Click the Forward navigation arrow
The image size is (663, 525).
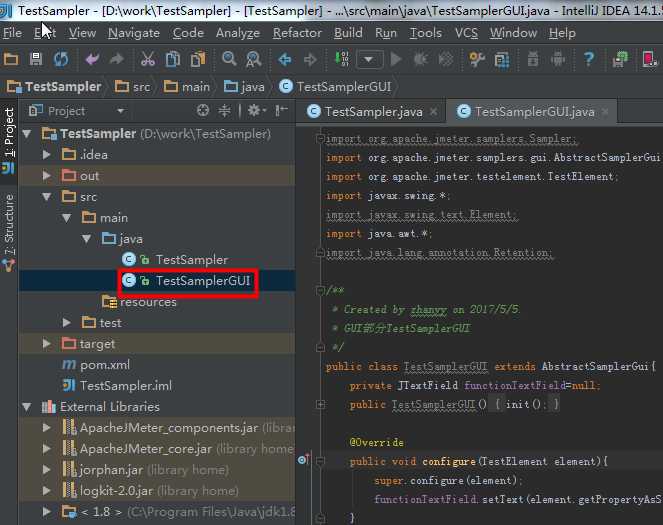click(x=310, y=59)
